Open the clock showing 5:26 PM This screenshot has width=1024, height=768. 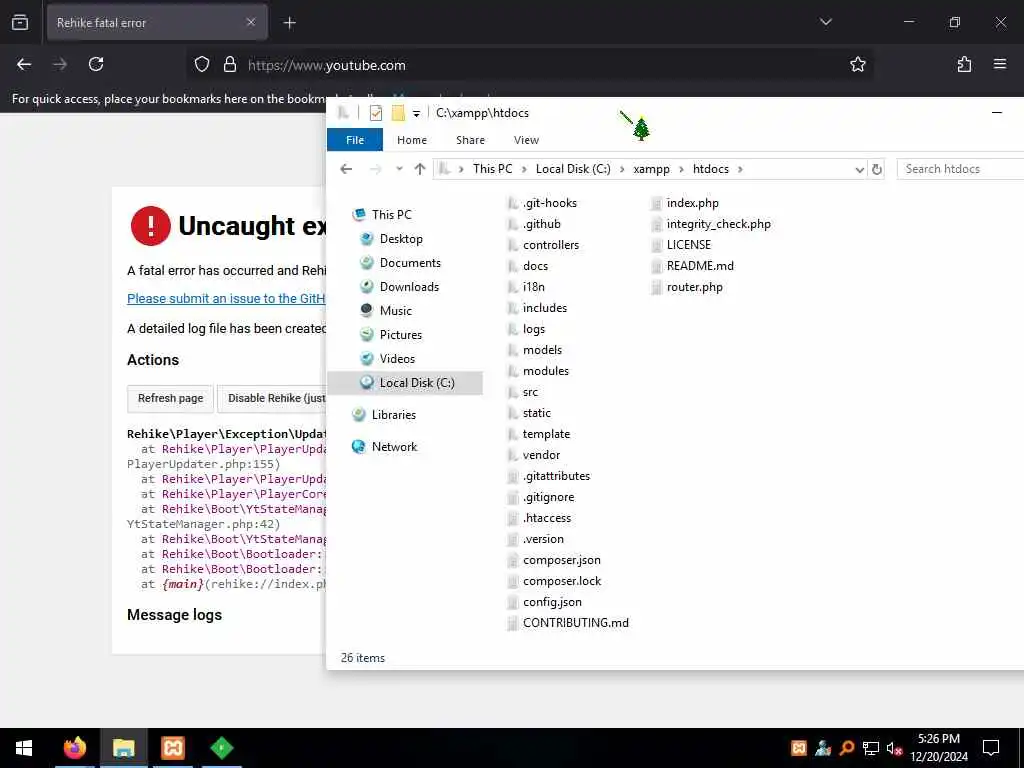coord(939,748)
